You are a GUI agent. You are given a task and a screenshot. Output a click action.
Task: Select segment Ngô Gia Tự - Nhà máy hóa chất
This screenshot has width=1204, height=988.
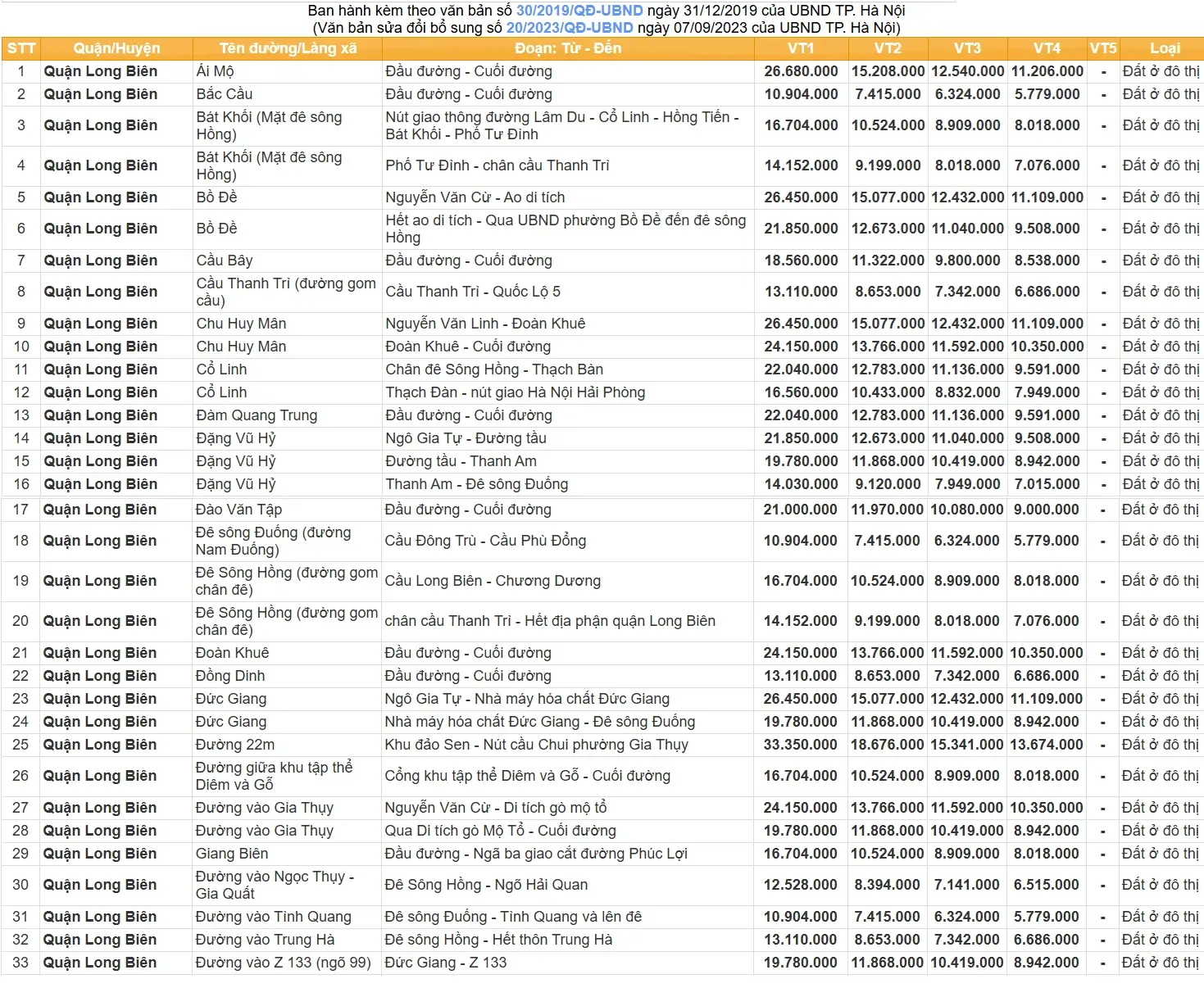(527, 699)
